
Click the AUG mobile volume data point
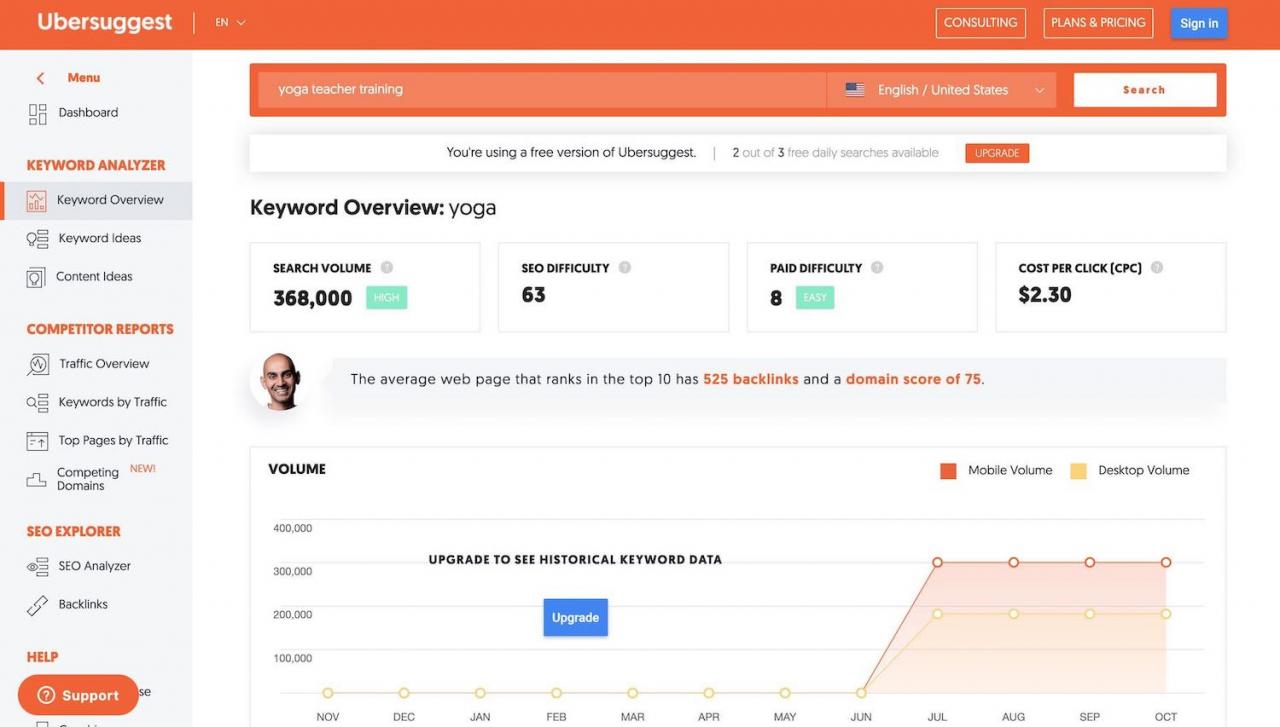click(1013, 562)
